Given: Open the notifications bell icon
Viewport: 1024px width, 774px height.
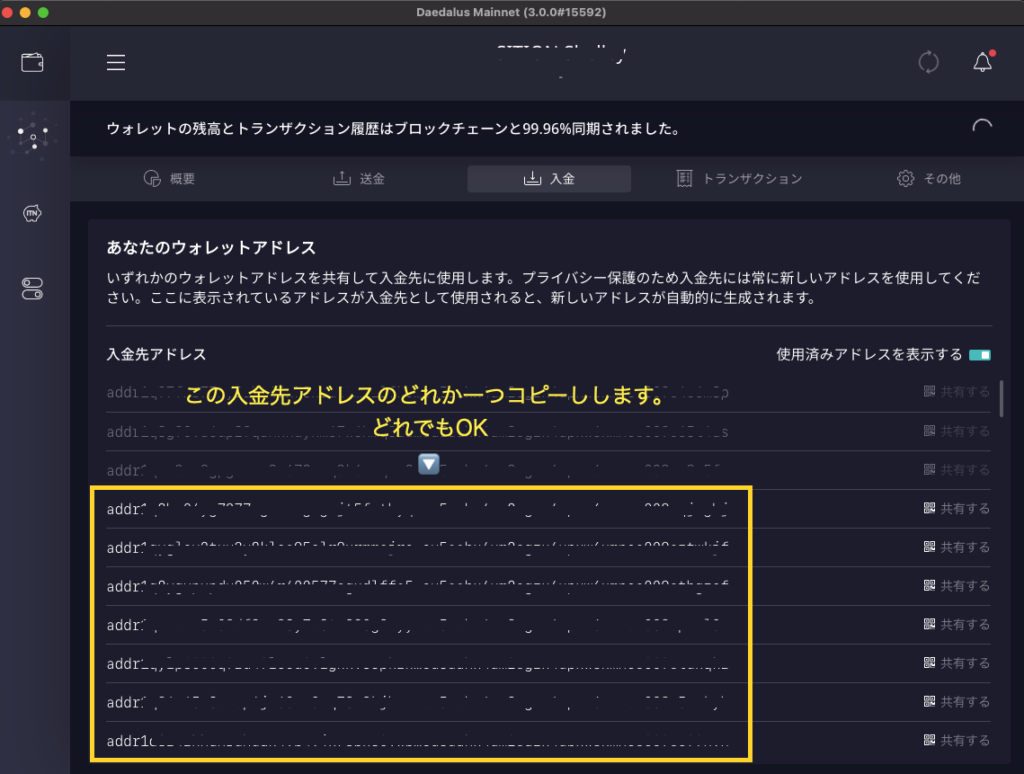Looking at the screenshot, I should click(982, 62).
